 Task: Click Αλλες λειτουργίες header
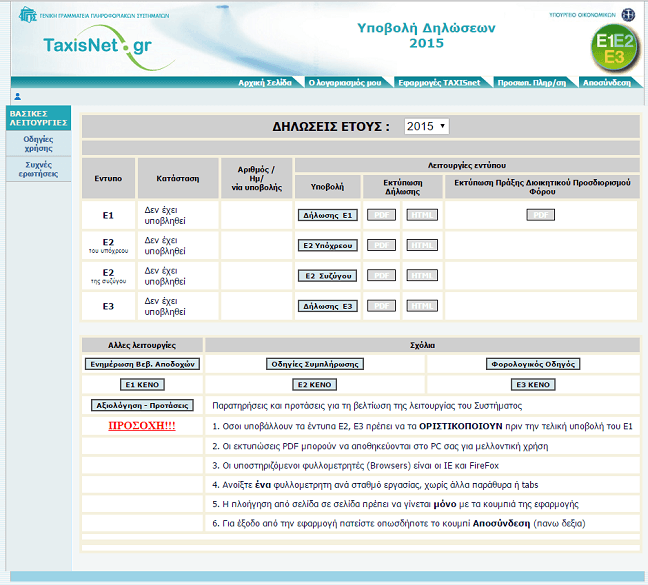(x=142, y=345)
